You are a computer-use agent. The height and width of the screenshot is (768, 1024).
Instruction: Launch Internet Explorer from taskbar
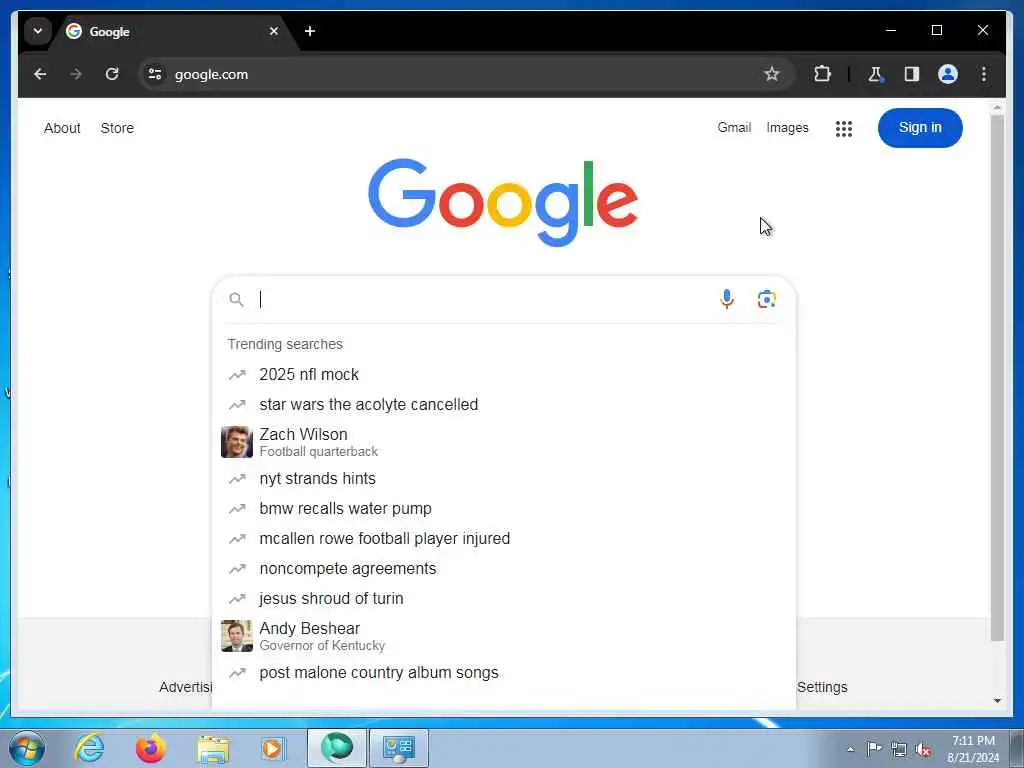tap(89, 748)
